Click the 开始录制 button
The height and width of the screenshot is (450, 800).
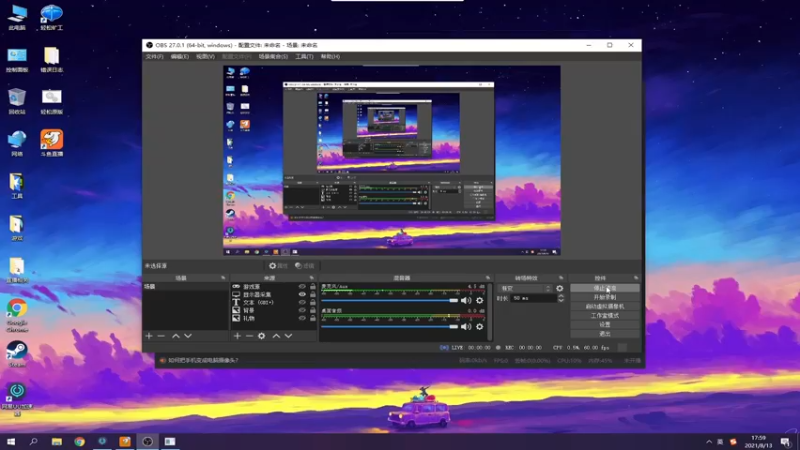tap(605, 297)
